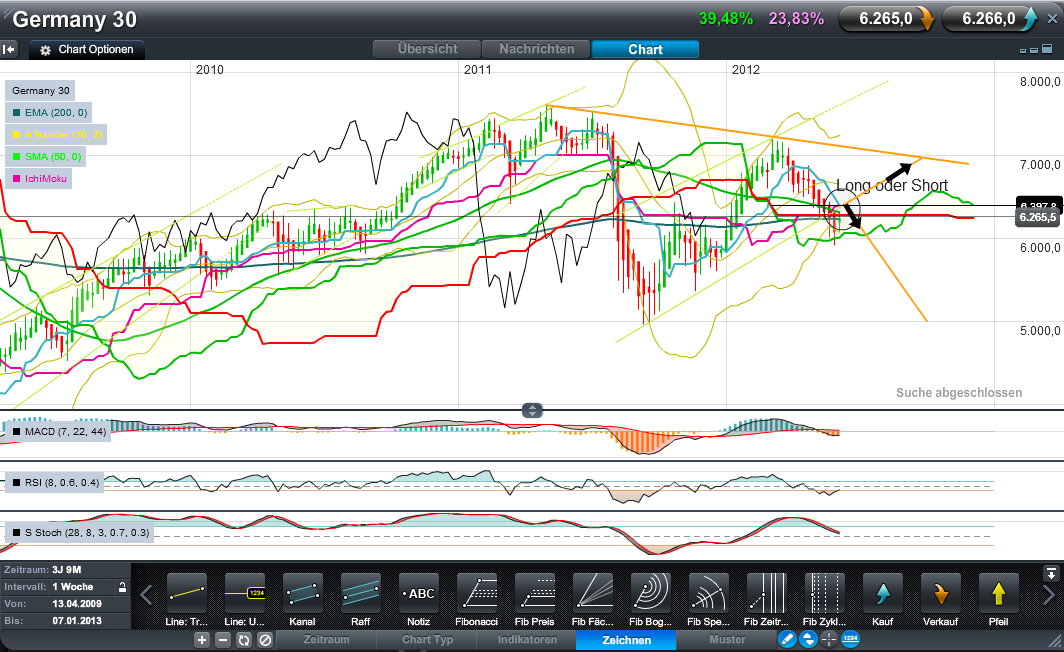Set smallest window layout size icon
Image resolution: width=1064 pixels, height=652 pixels.
[1023, 51]
